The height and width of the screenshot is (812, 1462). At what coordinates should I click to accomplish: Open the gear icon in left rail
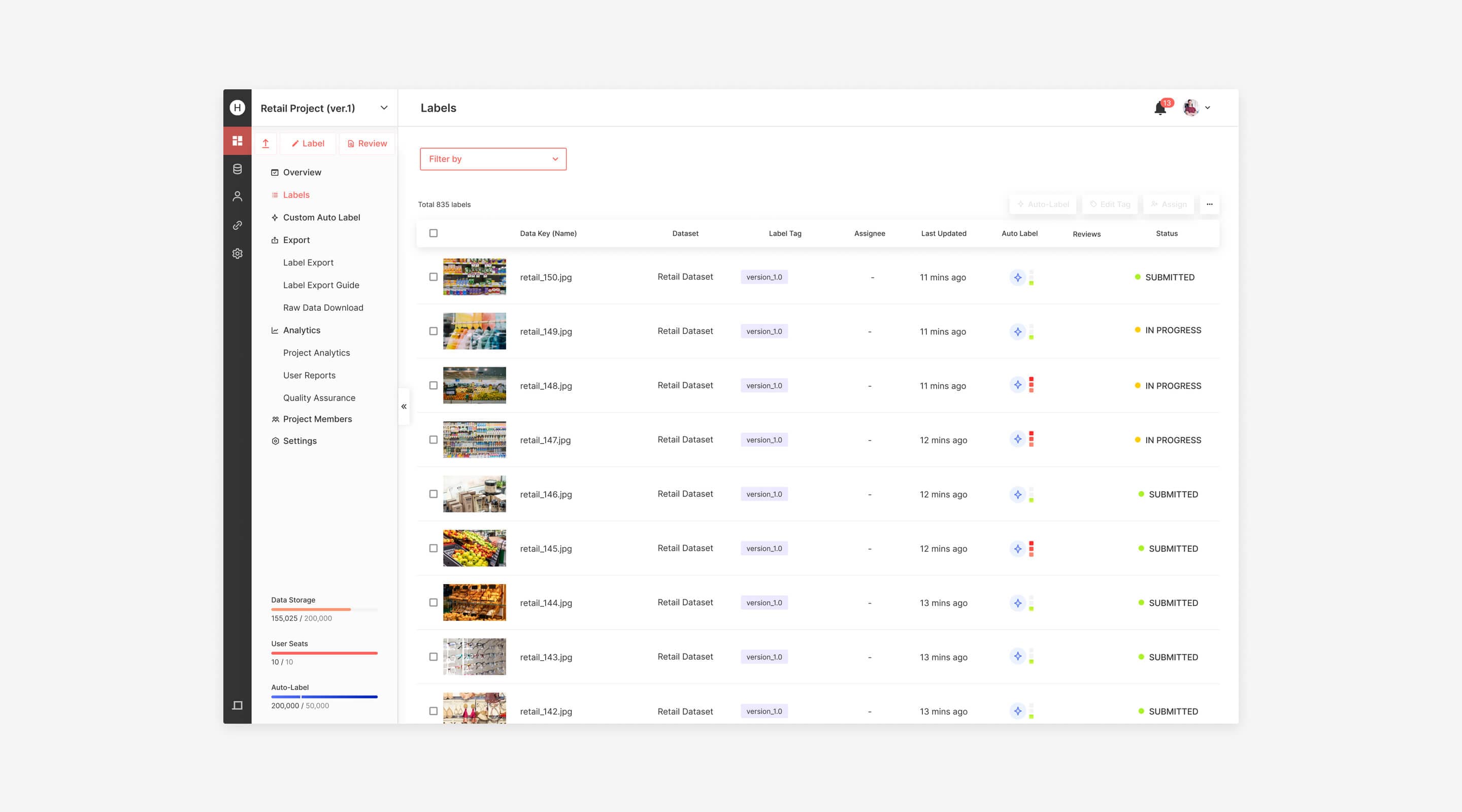[237, 254]
